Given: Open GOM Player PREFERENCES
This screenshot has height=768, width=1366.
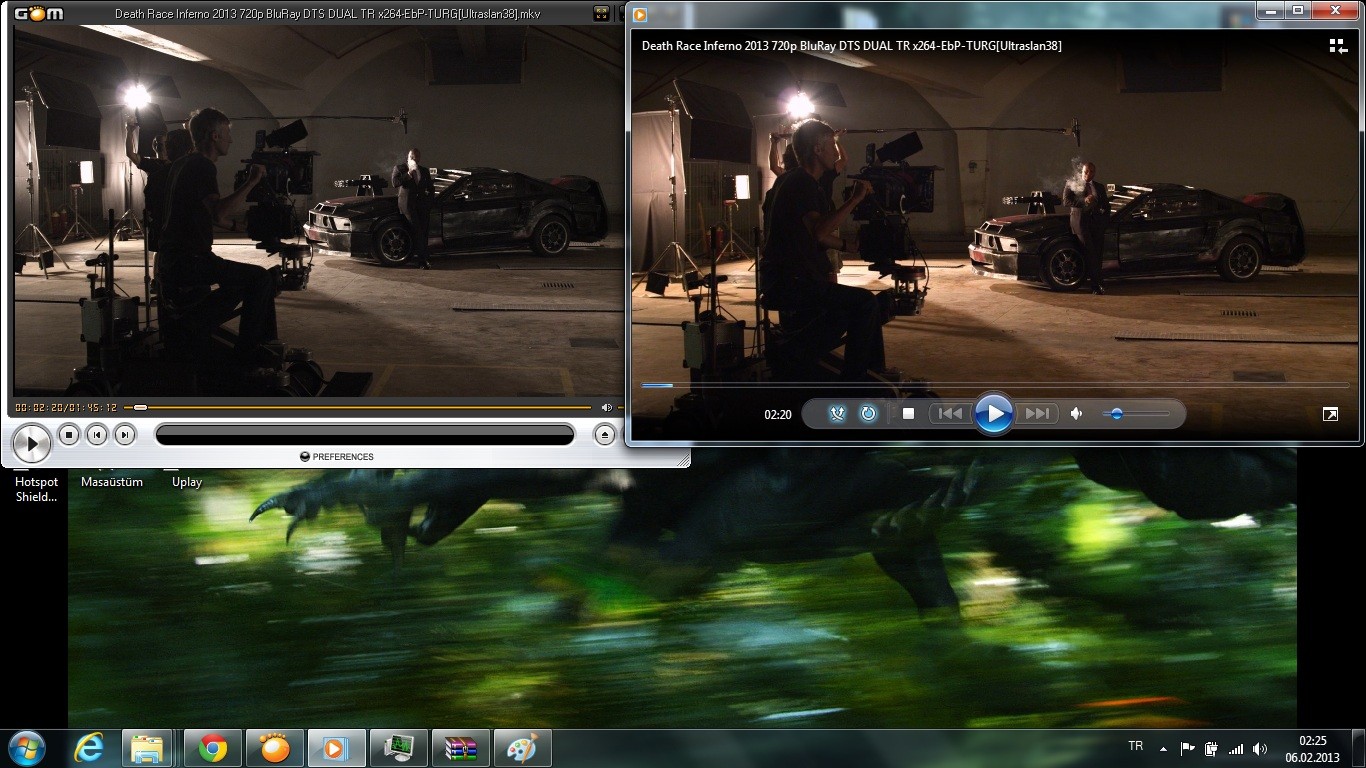Looking at the screenshot, I should click(337, 457).
